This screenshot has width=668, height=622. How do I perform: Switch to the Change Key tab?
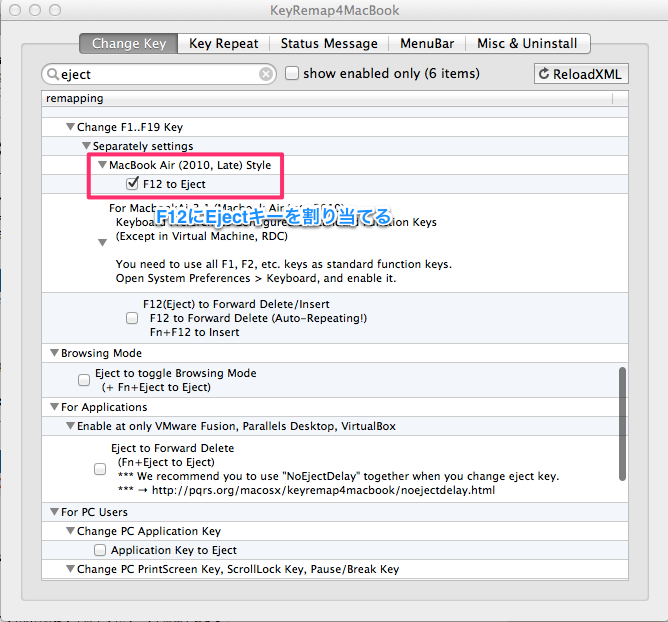[x=129, y=43]
